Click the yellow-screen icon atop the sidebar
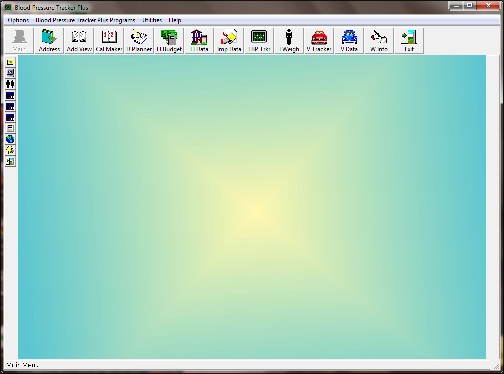 pyautogui.click(x=10, y=62)
